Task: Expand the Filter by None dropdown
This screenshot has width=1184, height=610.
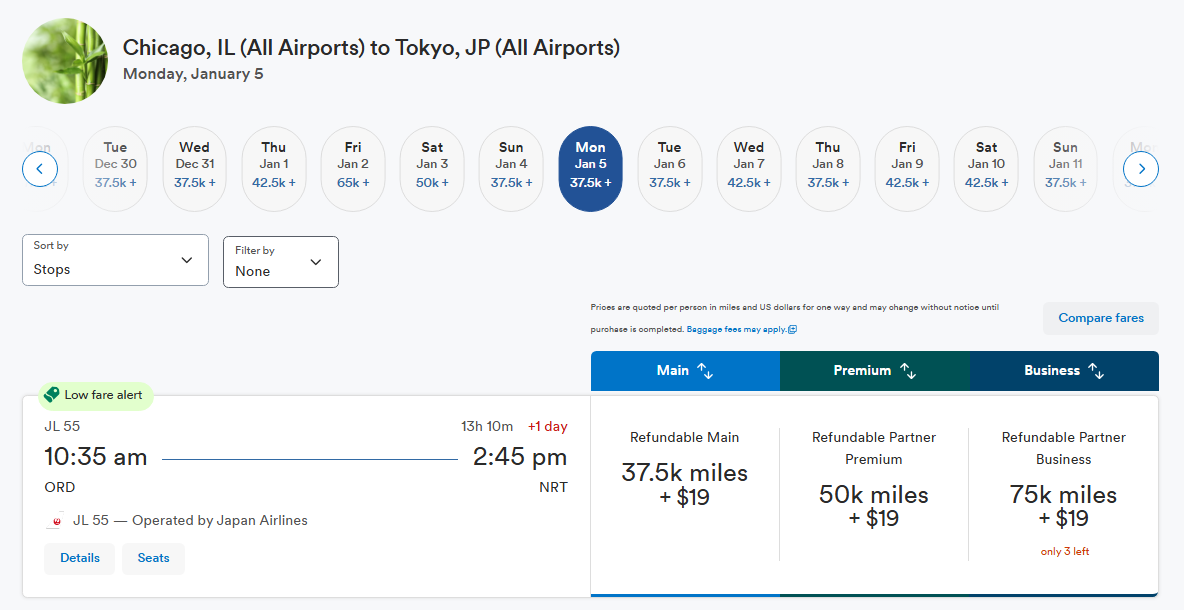Action: coord(281,262)
